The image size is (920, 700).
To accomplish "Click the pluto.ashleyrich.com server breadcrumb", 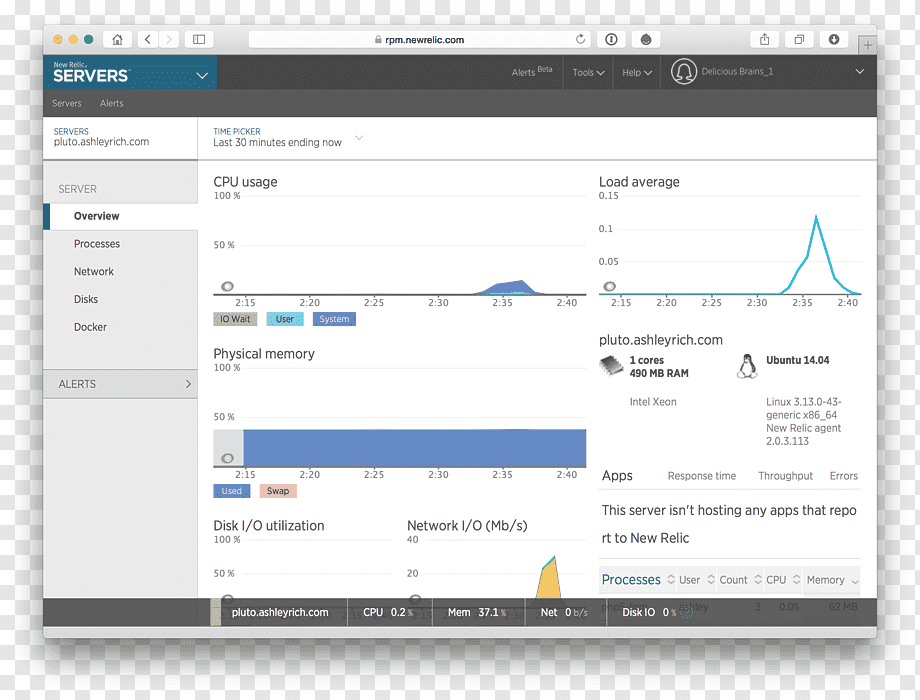I will coord(101,141).
